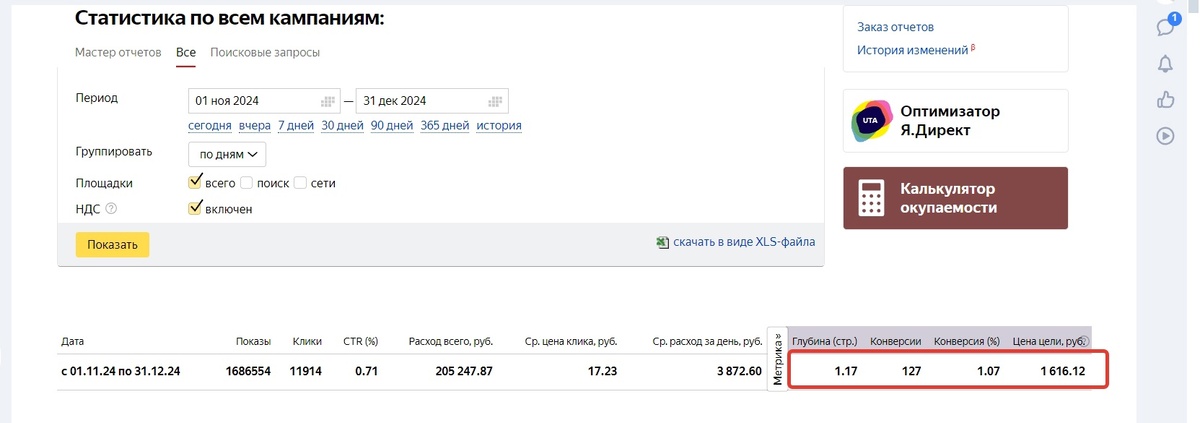Click the yellow Показать button

point(112,244)
